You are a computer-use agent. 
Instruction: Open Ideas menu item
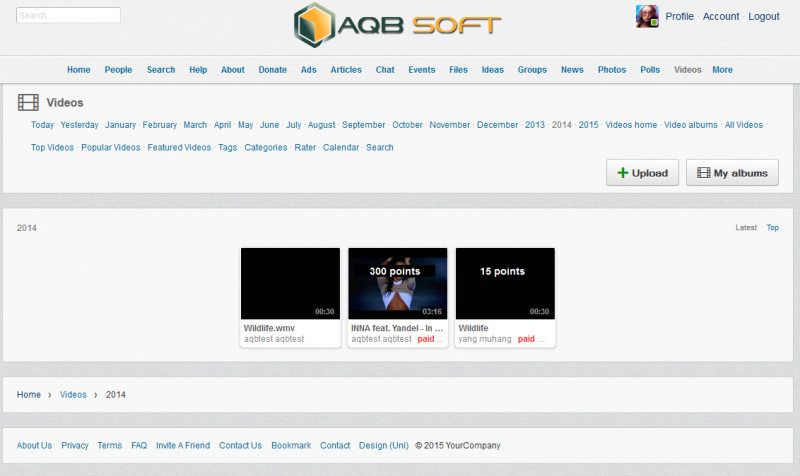[x=492, y=70]
